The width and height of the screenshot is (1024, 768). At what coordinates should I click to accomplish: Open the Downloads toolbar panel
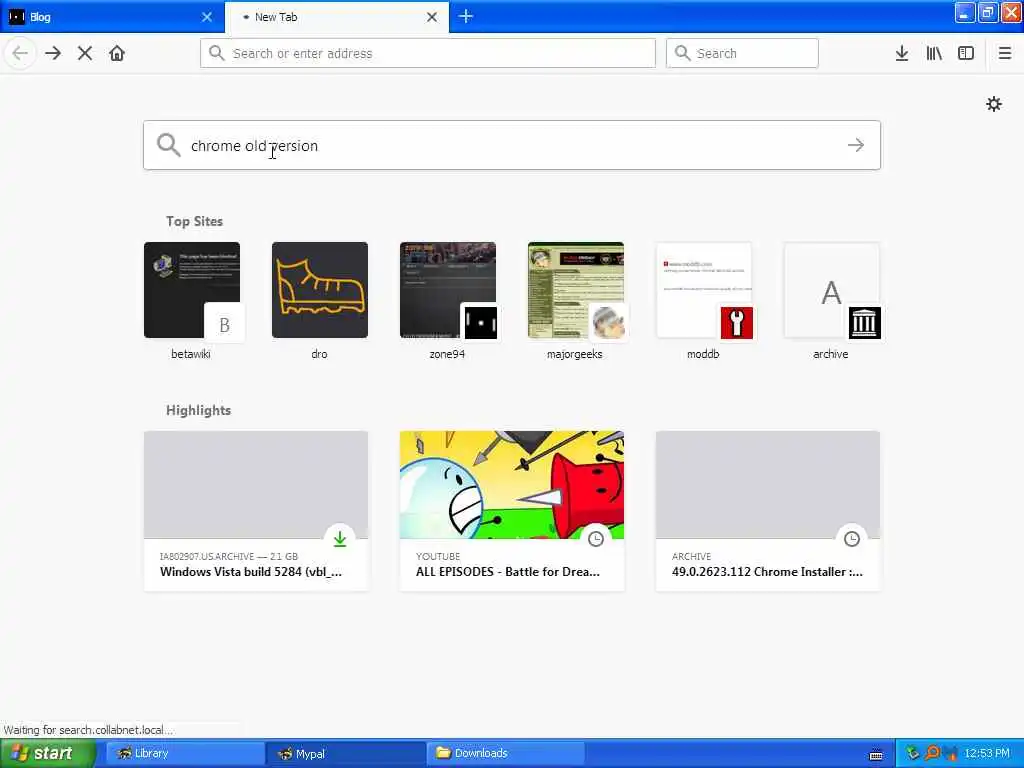point(902,53)
